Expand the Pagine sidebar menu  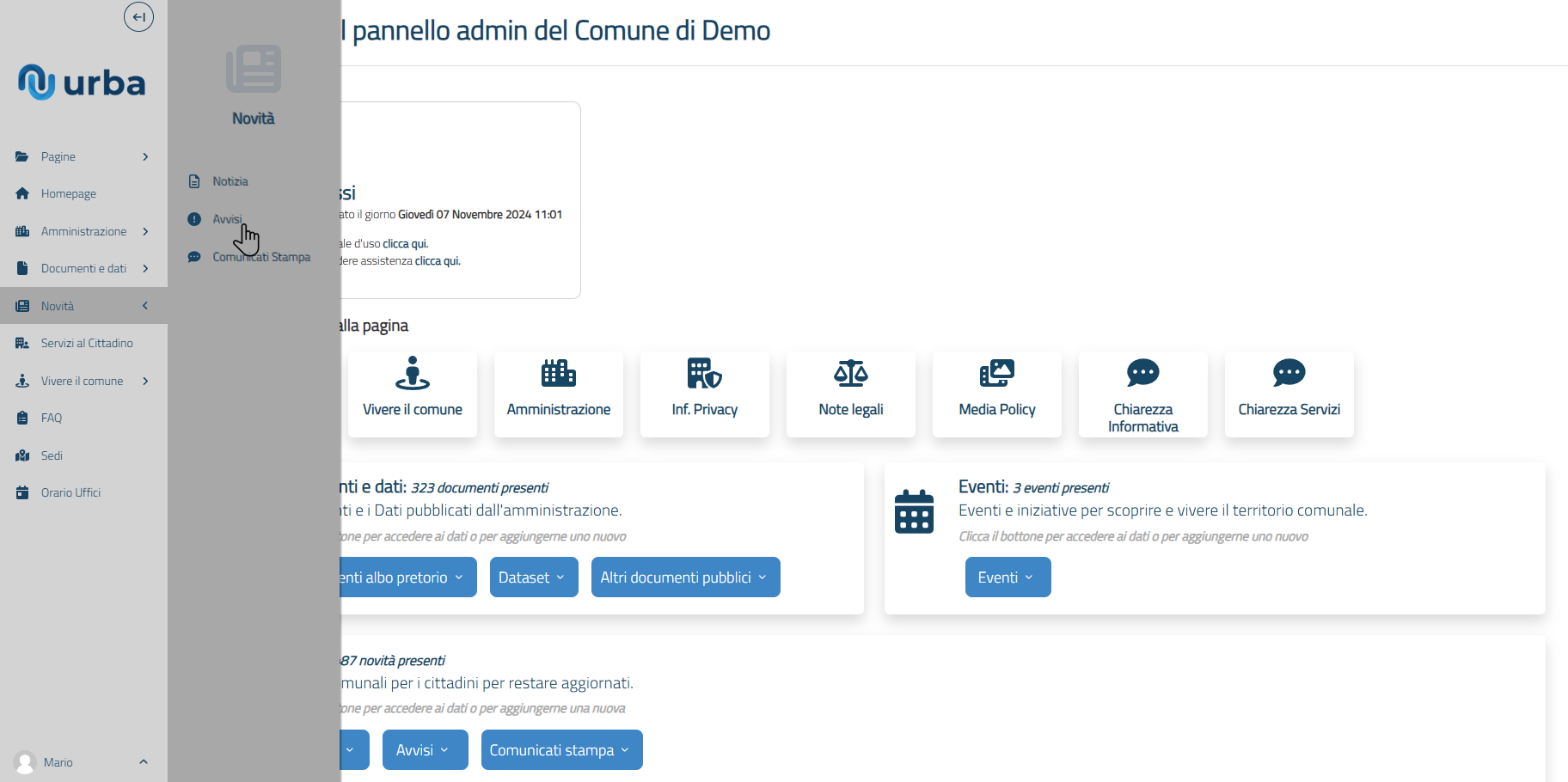pos(83,156)
